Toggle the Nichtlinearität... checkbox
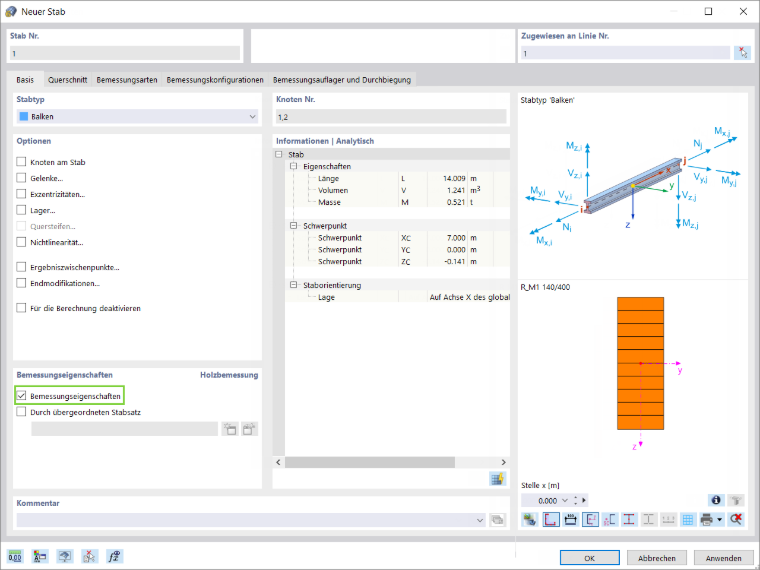760x570 pixels. (x=21, y=242)
